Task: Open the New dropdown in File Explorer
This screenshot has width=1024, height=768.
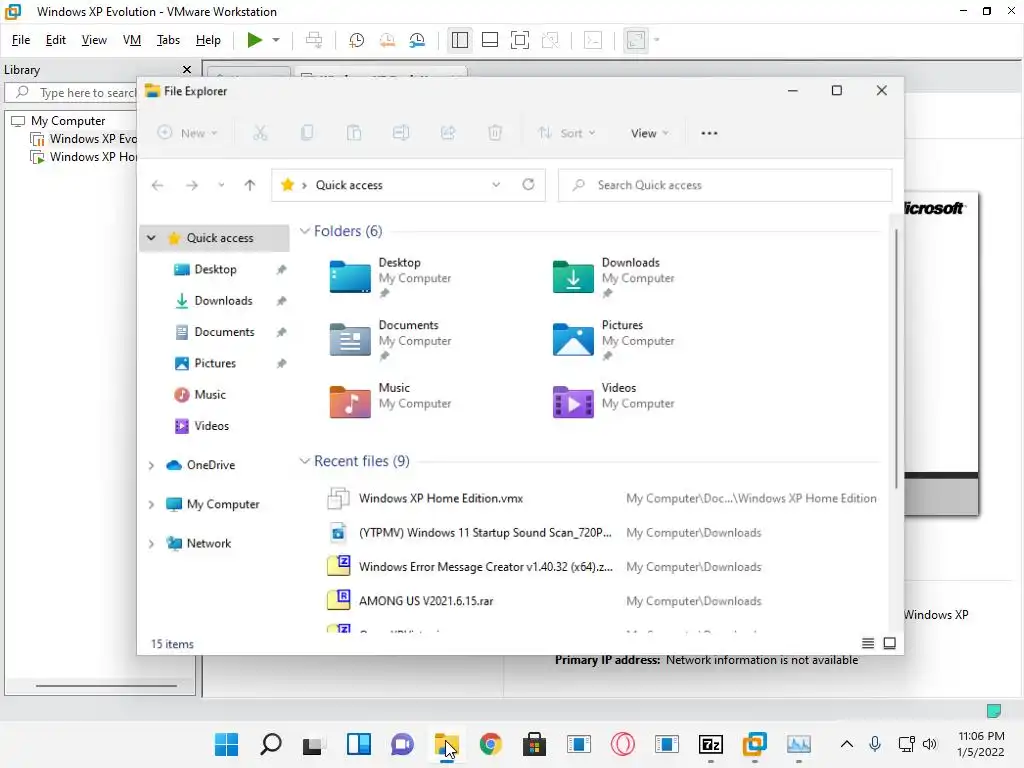Action: coord(187,133)
